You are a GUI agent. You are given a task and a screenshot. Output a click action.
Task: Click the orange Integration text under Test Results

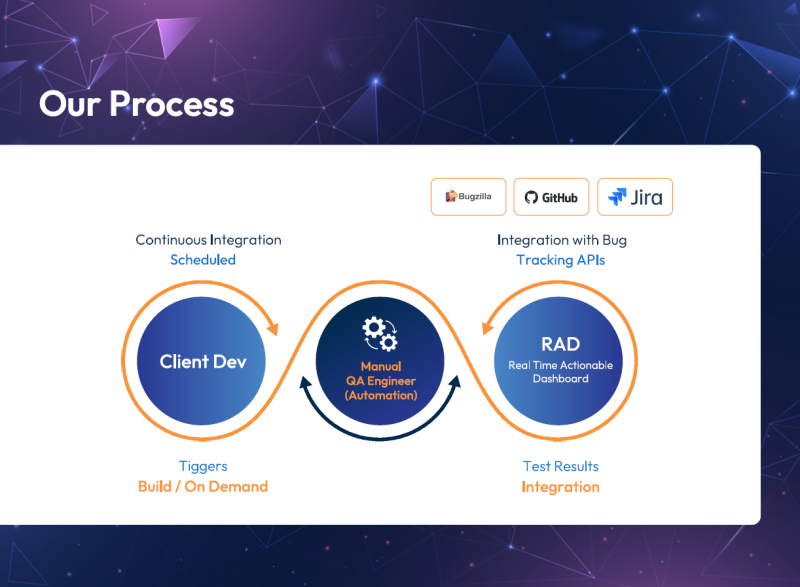[x=561, y=487]
